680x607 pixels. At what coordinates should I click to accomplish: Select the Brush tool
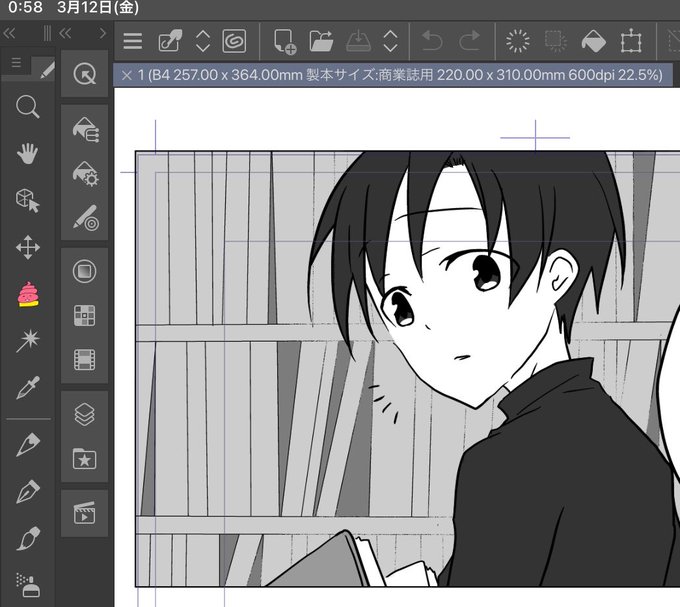tap(28, 539)
